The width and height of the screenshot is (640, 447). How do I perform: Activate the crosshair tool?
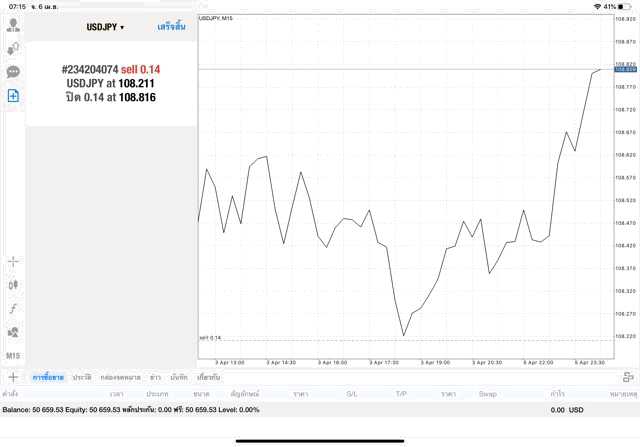click(13, 262)
